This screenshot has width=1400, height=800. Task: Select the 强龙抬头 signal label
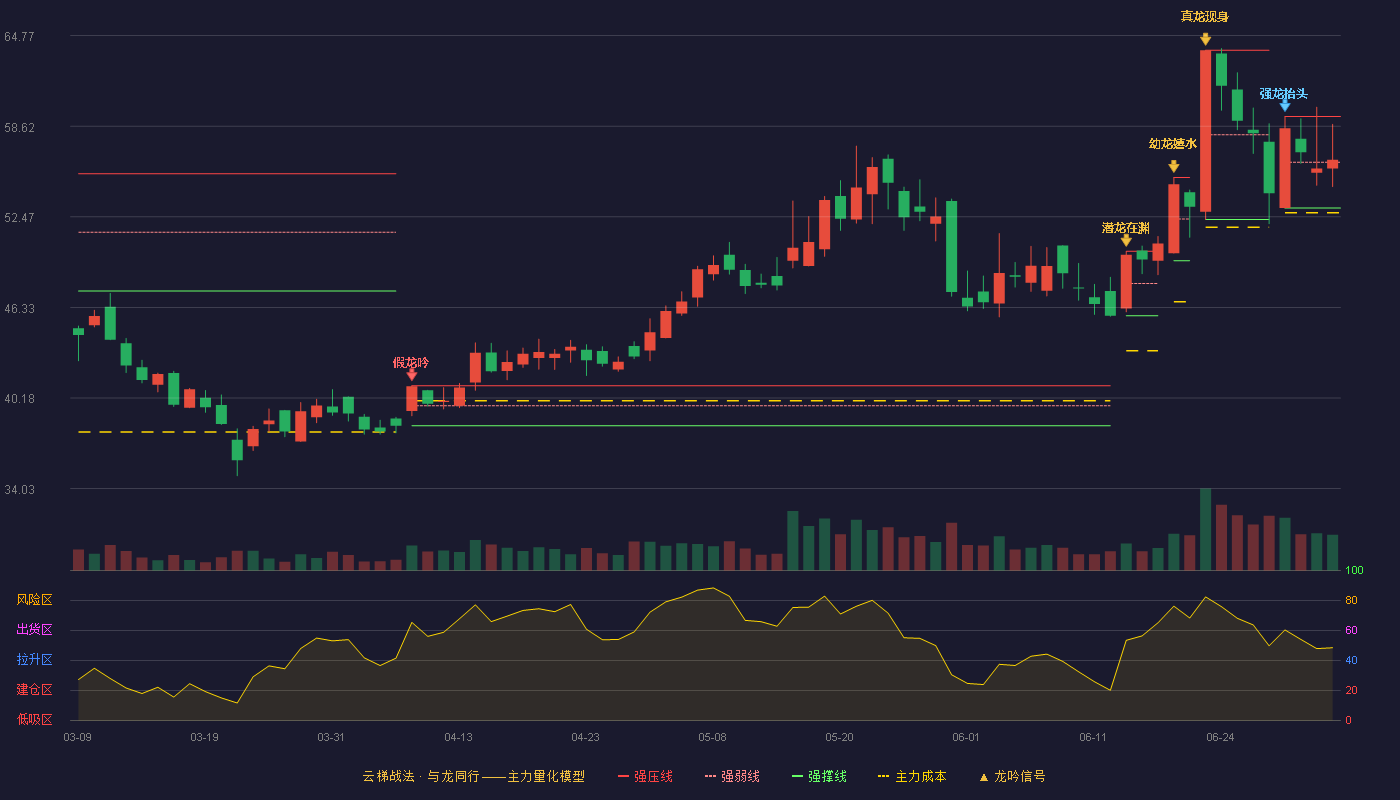coord(1284,94)
